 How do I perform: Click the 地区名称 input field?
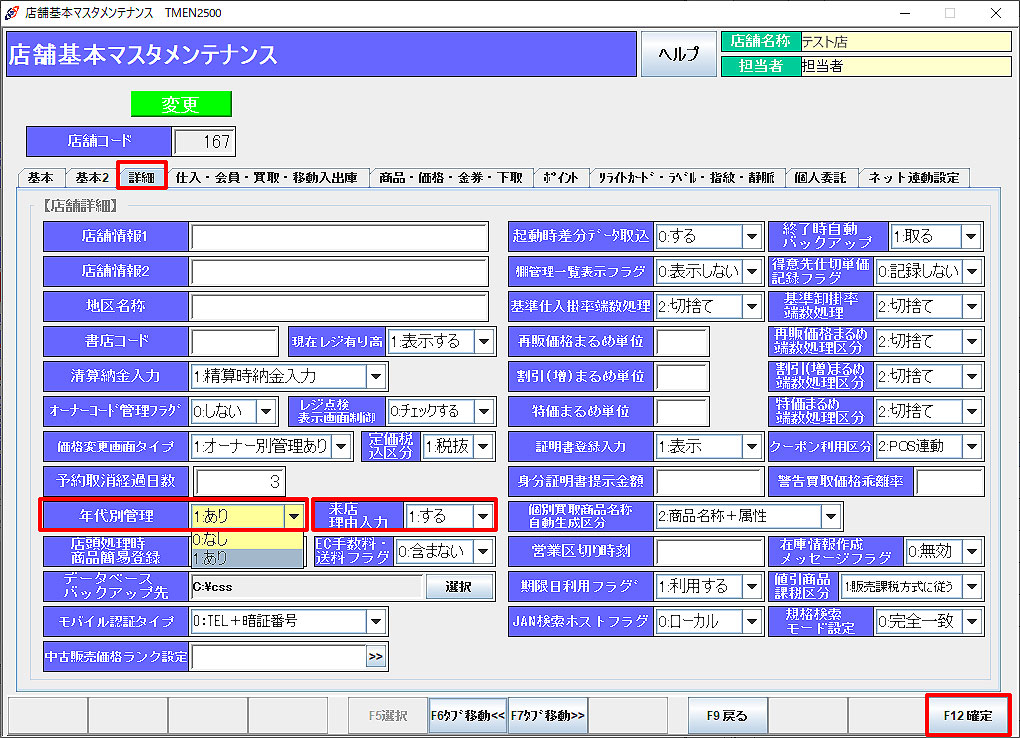click(338, 307)
